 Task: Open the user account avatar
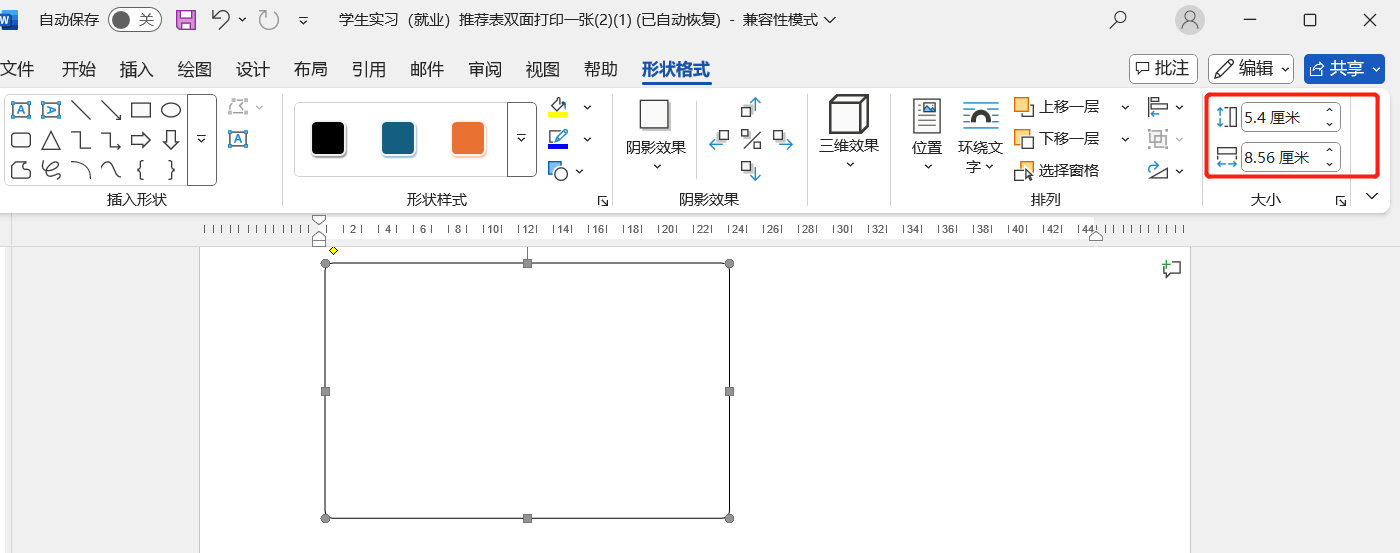(x=1189, y=20)
